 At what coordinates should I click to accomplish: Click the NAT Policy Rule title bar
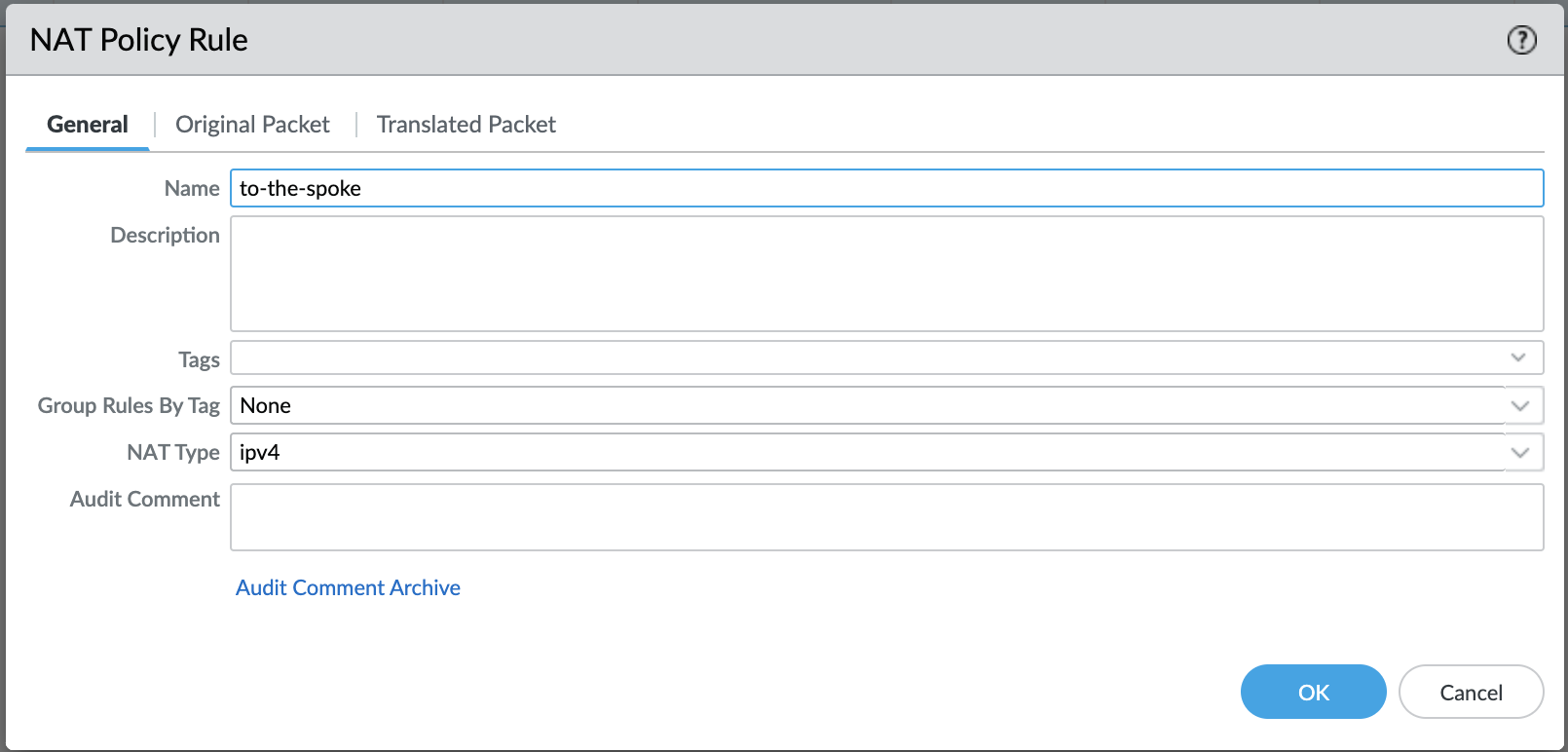(779, 40)
